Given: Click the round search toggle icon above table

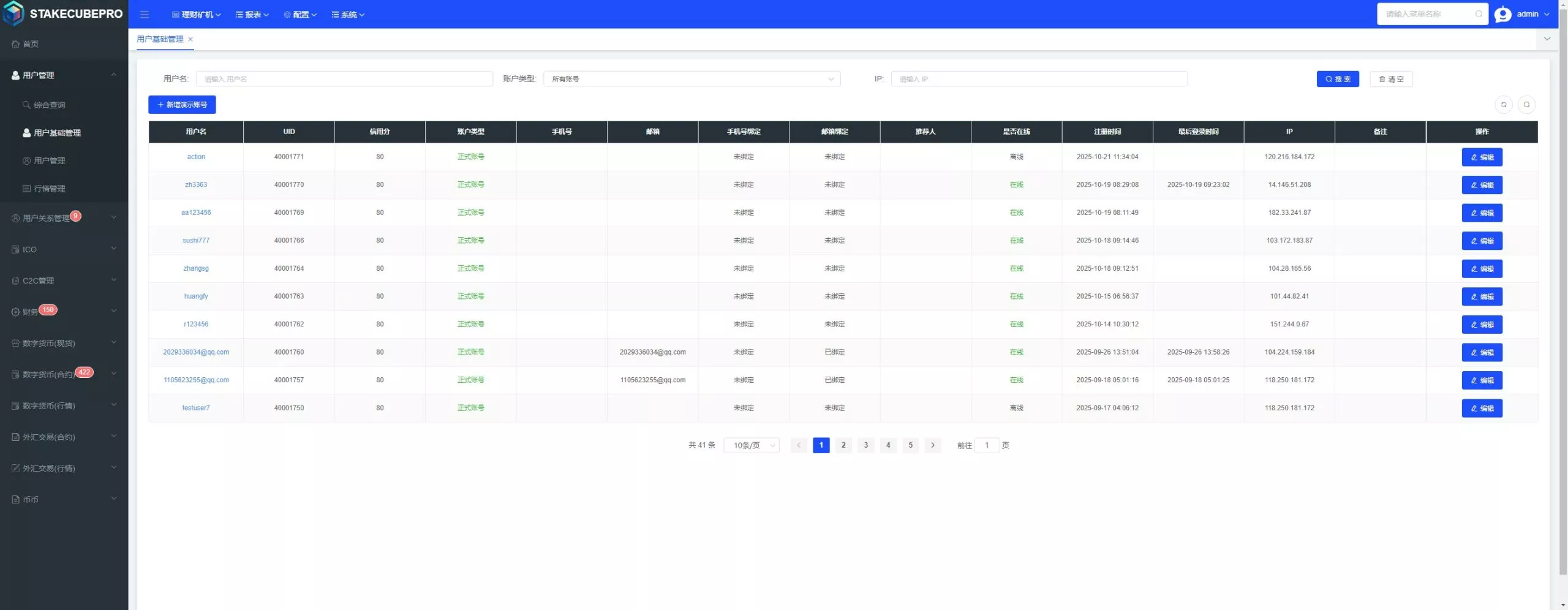Looking at the screenshot, I should pos(1526,105).
